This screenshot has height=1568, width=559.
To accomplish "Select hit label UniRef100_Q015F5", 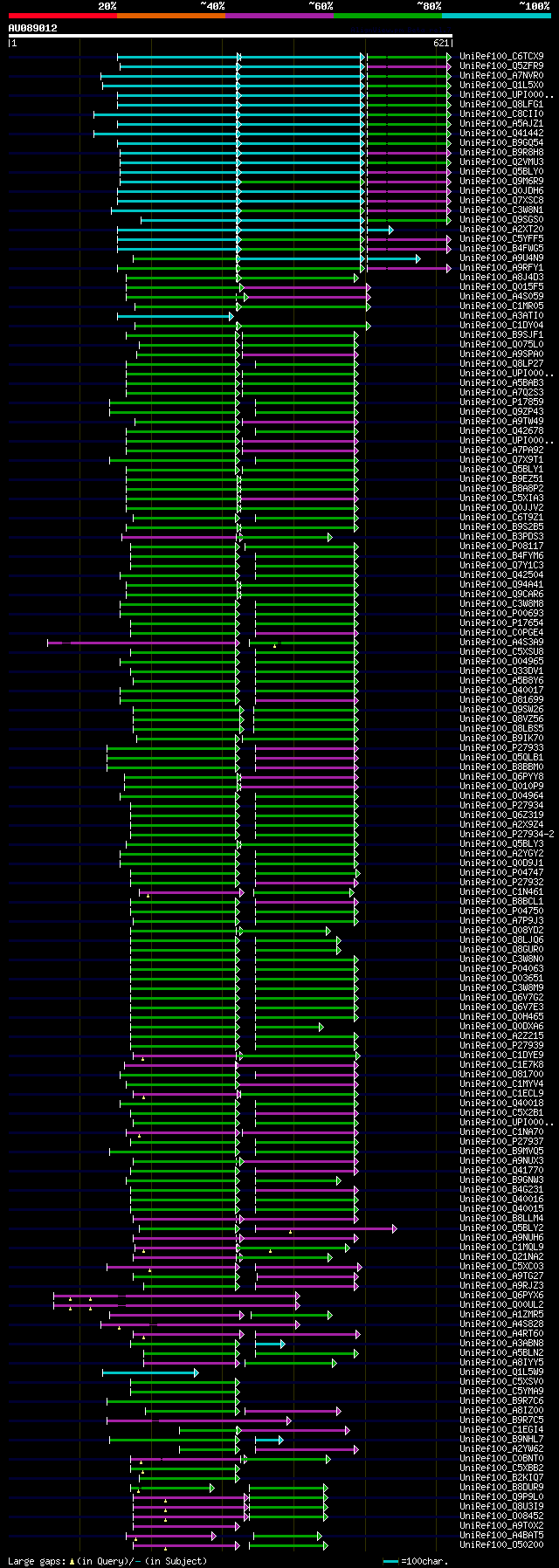I will click(x=501, y=287).
